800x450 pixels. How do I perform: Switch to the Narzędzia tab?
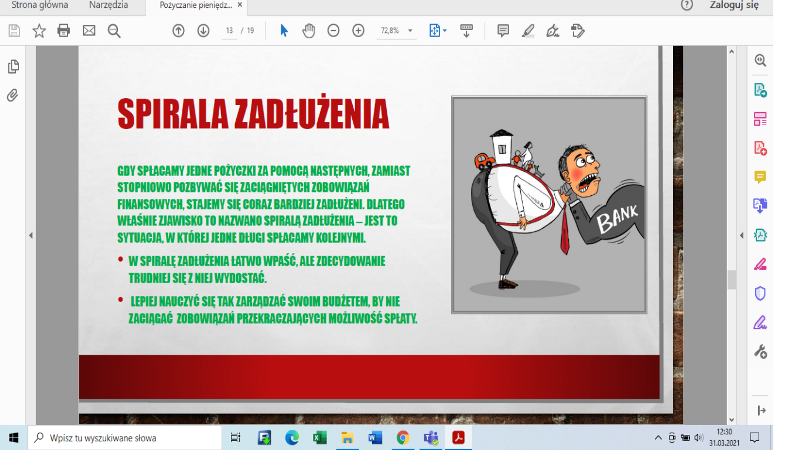(108, 6)
